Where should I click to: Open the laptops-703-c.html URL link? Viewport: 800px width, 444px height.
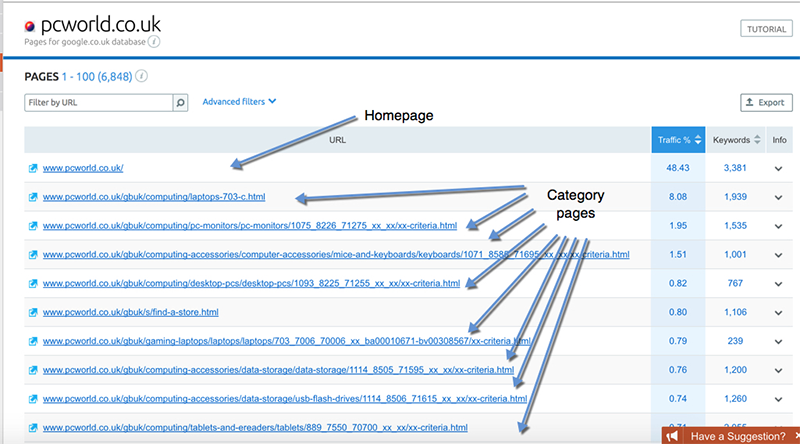[x=154, y=197]
